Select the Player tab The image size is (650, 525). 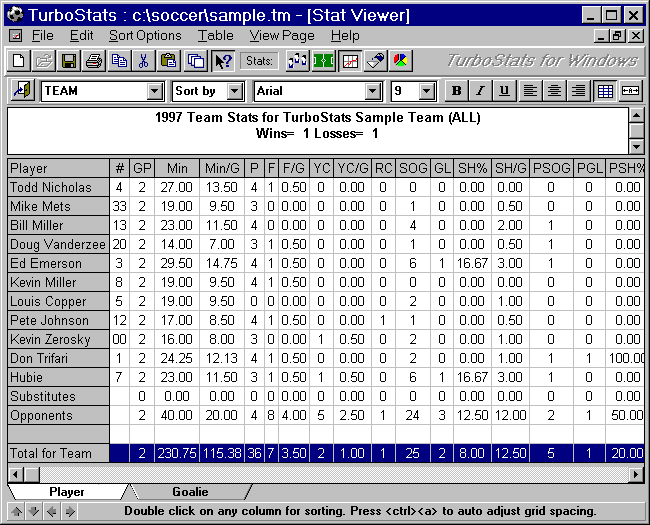(x=66, y=492)
